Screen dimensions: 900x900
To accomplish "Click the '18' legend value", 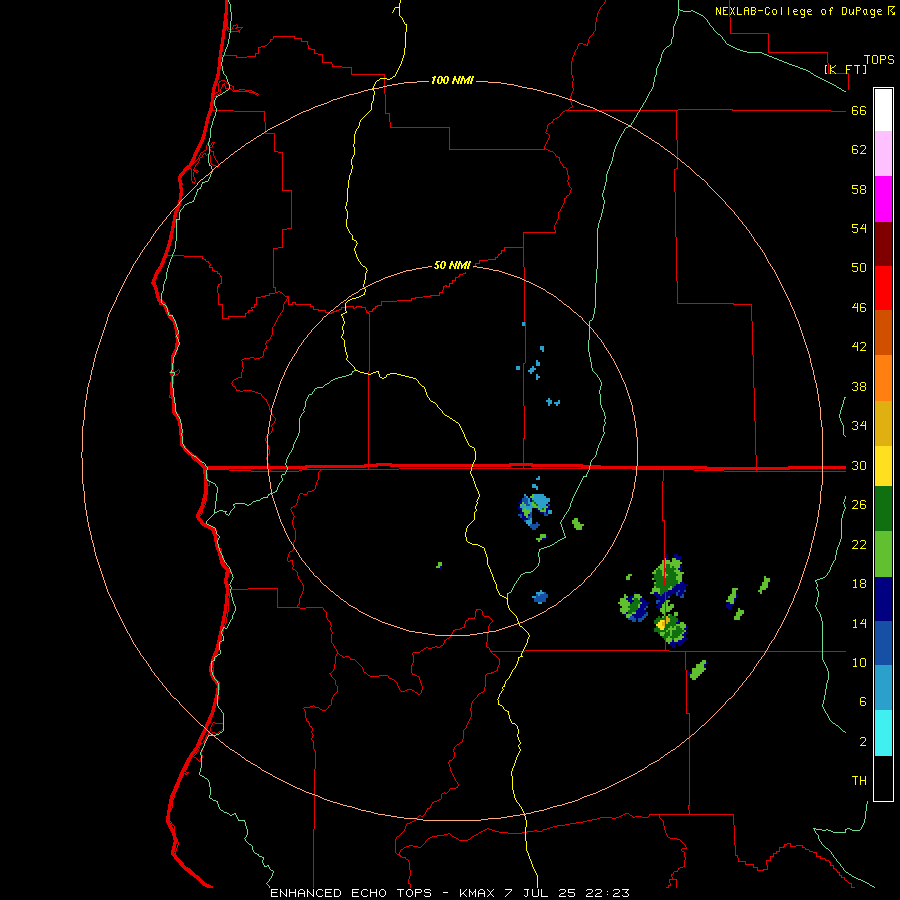I will (x=859, y=584).
